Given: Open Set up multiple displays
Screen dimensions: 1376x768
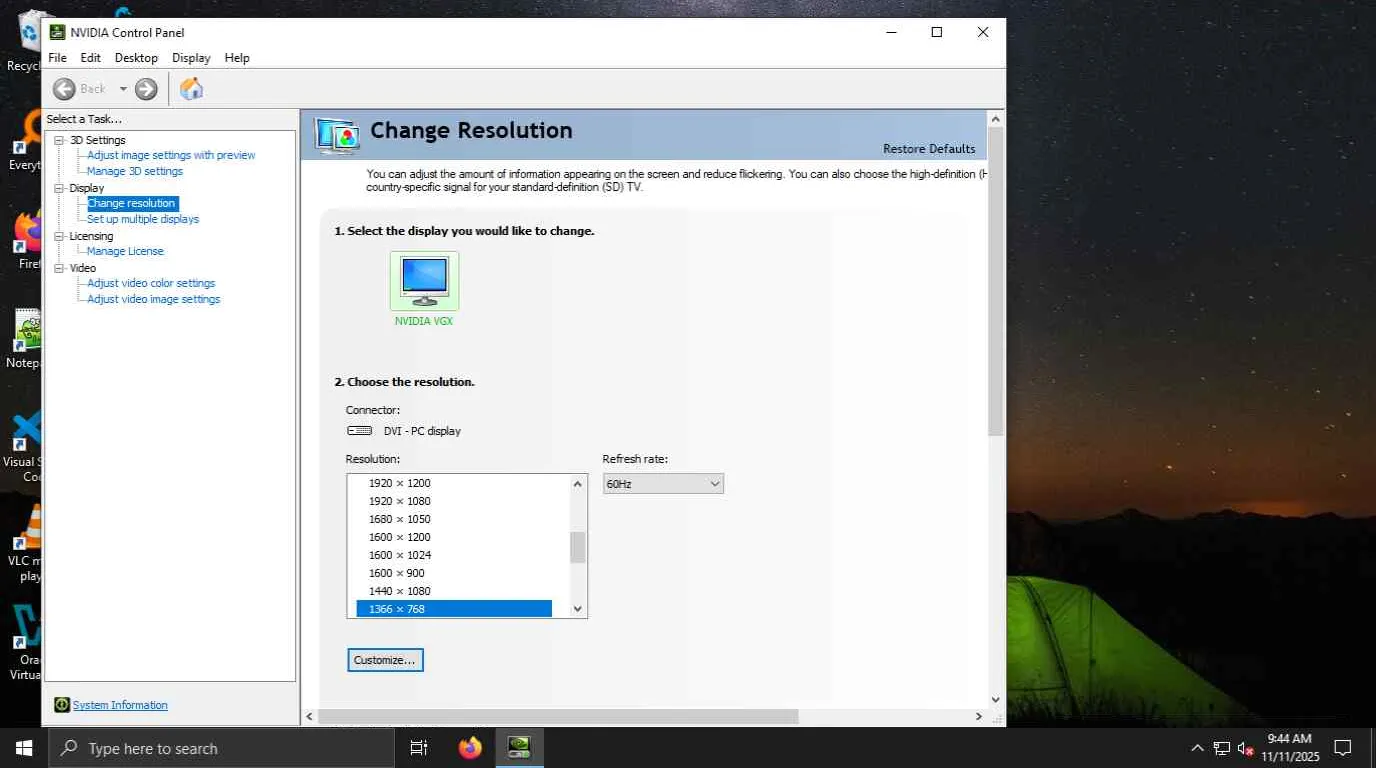Looking at the screenshot, I should pos(143,219).
